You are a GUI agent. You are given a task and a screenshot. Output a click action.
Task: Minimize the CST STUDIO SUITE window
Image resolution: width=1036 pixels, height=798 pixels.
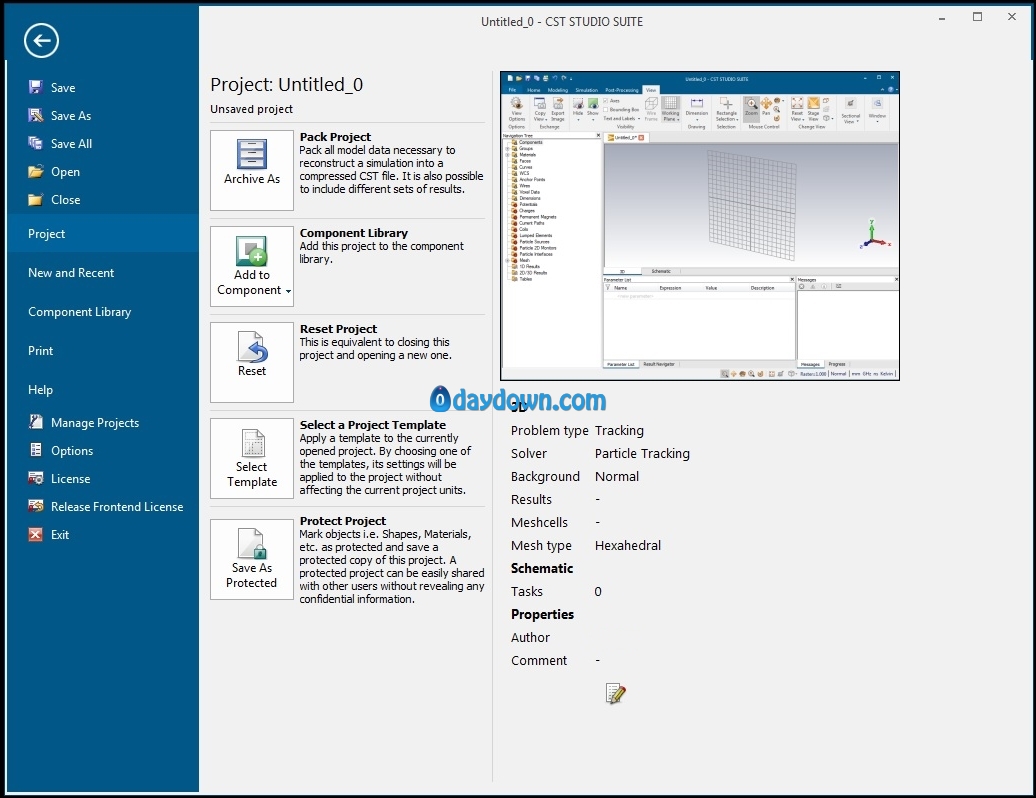point(942,18)
